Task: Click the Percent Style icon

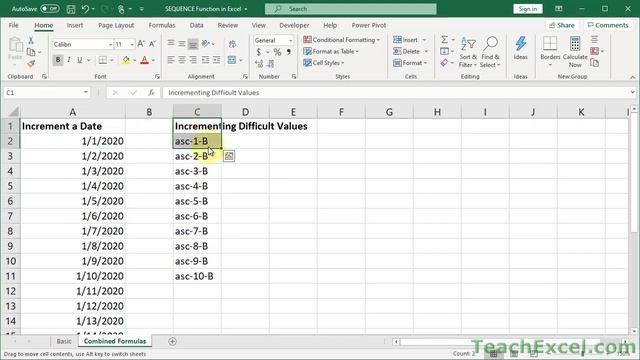Action: pos(277,52)
